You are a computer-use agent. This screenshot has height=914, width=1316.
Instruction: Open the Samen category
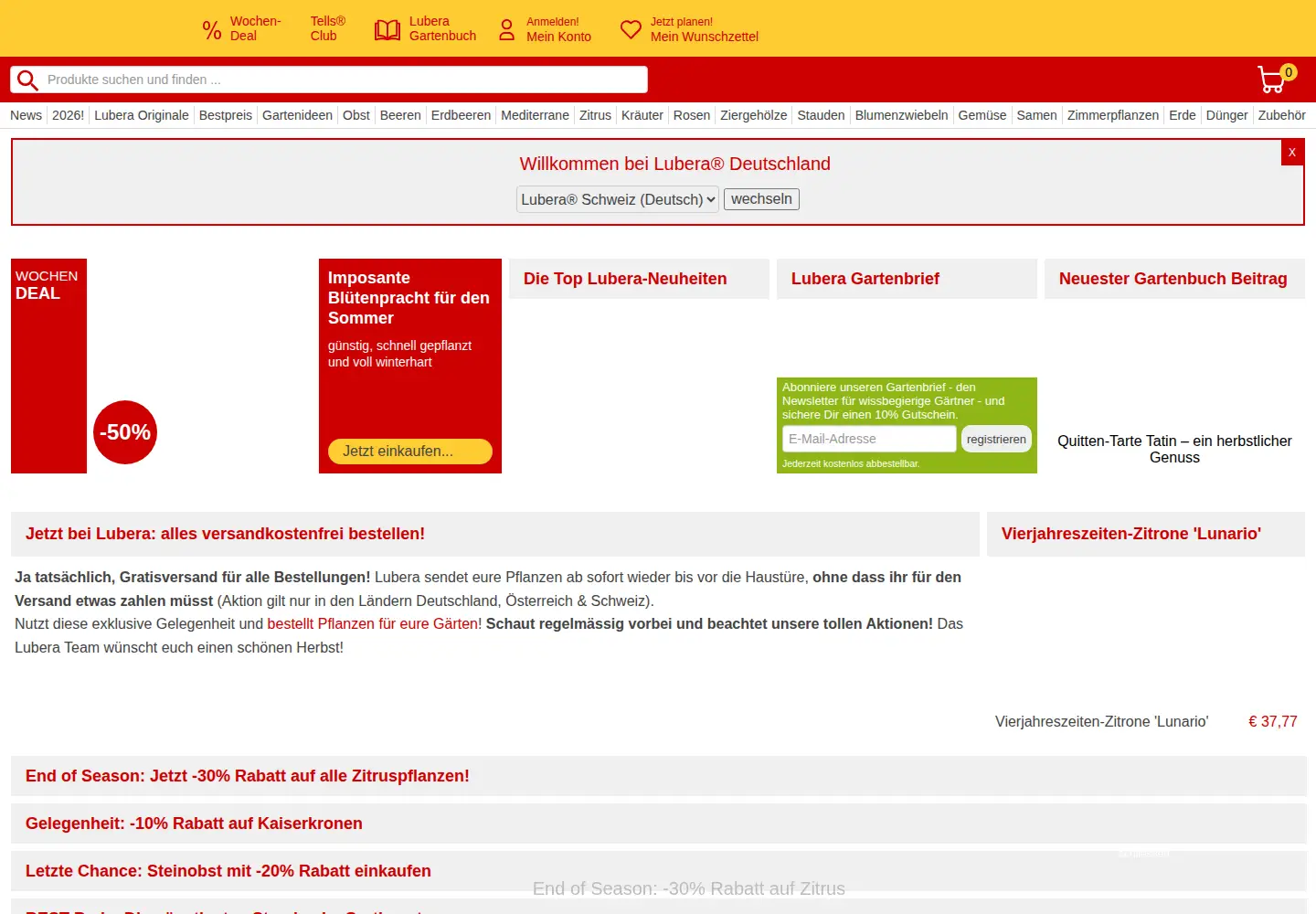1036,115
